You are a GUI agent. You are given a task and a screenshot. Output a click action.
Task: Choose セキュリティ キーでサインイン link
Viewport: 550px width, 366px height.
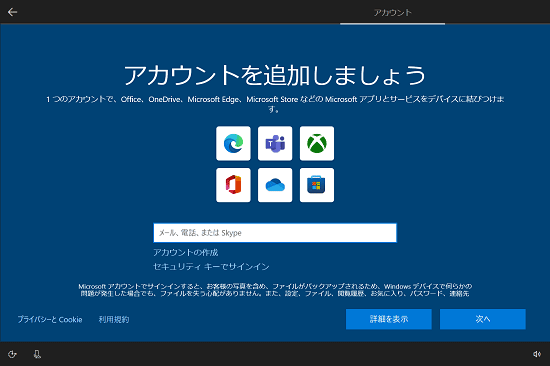pyautogui.click(x=211, y=267)
